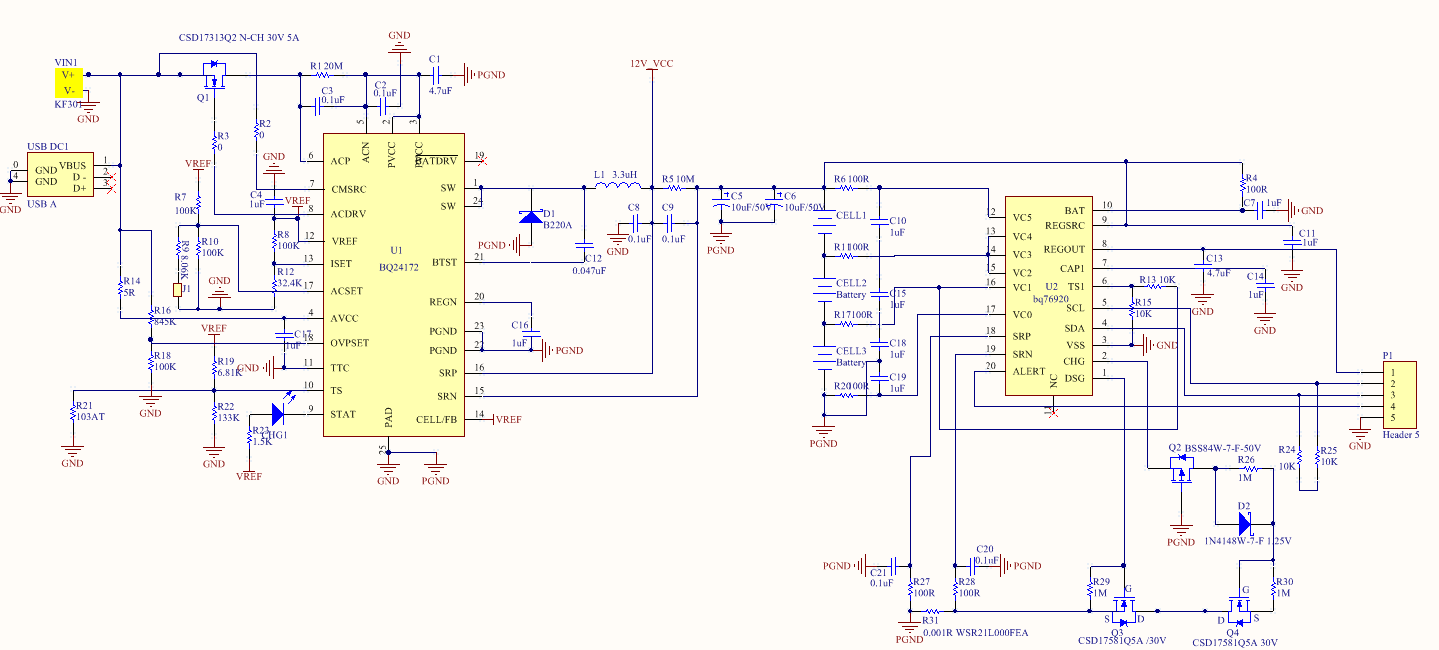Select the 12V_VCC net label
The width and height of the screenshot is (1439, 650).
click(x=651, y=63)
